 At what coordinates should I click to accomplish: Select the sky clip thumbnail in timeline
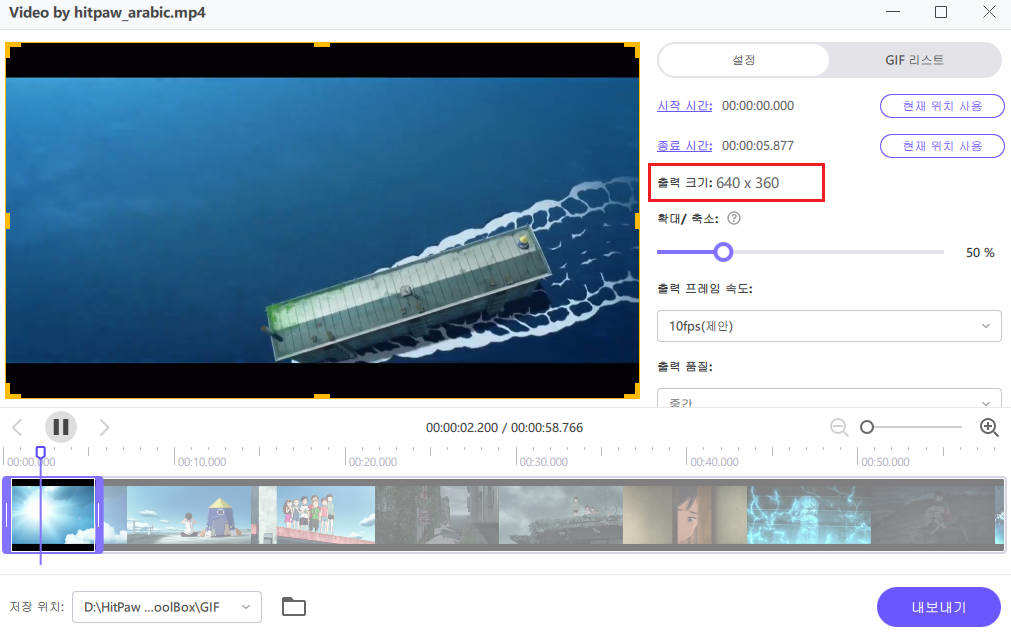(53, 515)
